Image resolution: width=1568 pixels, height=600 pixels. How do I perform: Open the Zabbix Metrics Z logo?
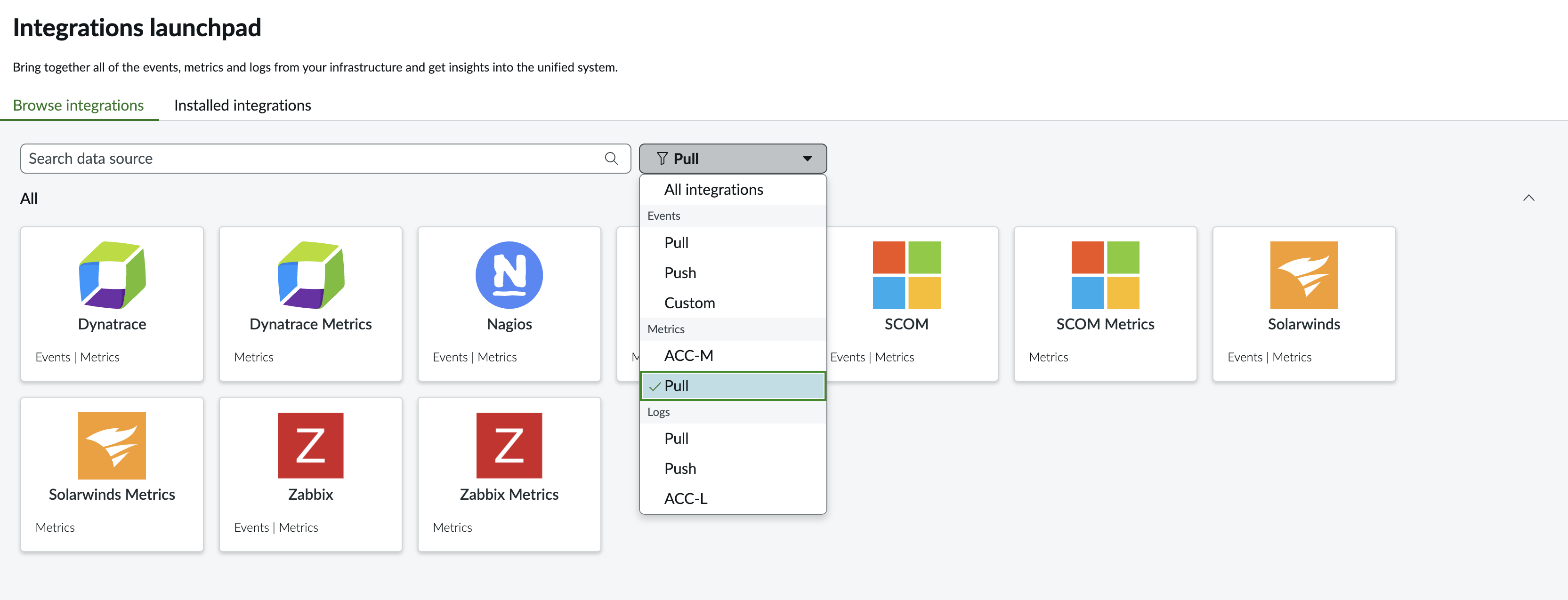click(x=509, y=446)
